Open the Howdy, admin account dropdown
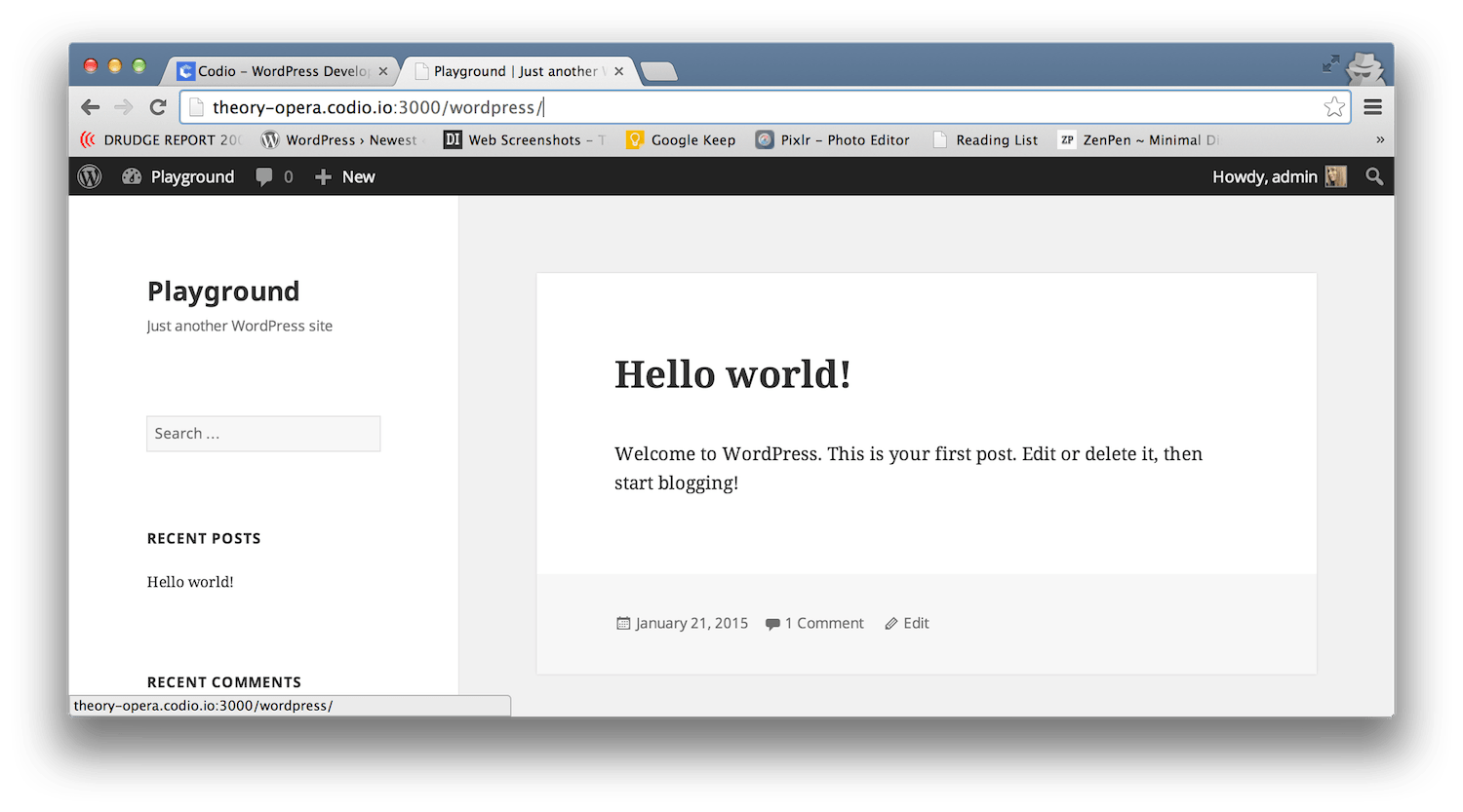1463x812 pixels. [x=1265, y=176]
